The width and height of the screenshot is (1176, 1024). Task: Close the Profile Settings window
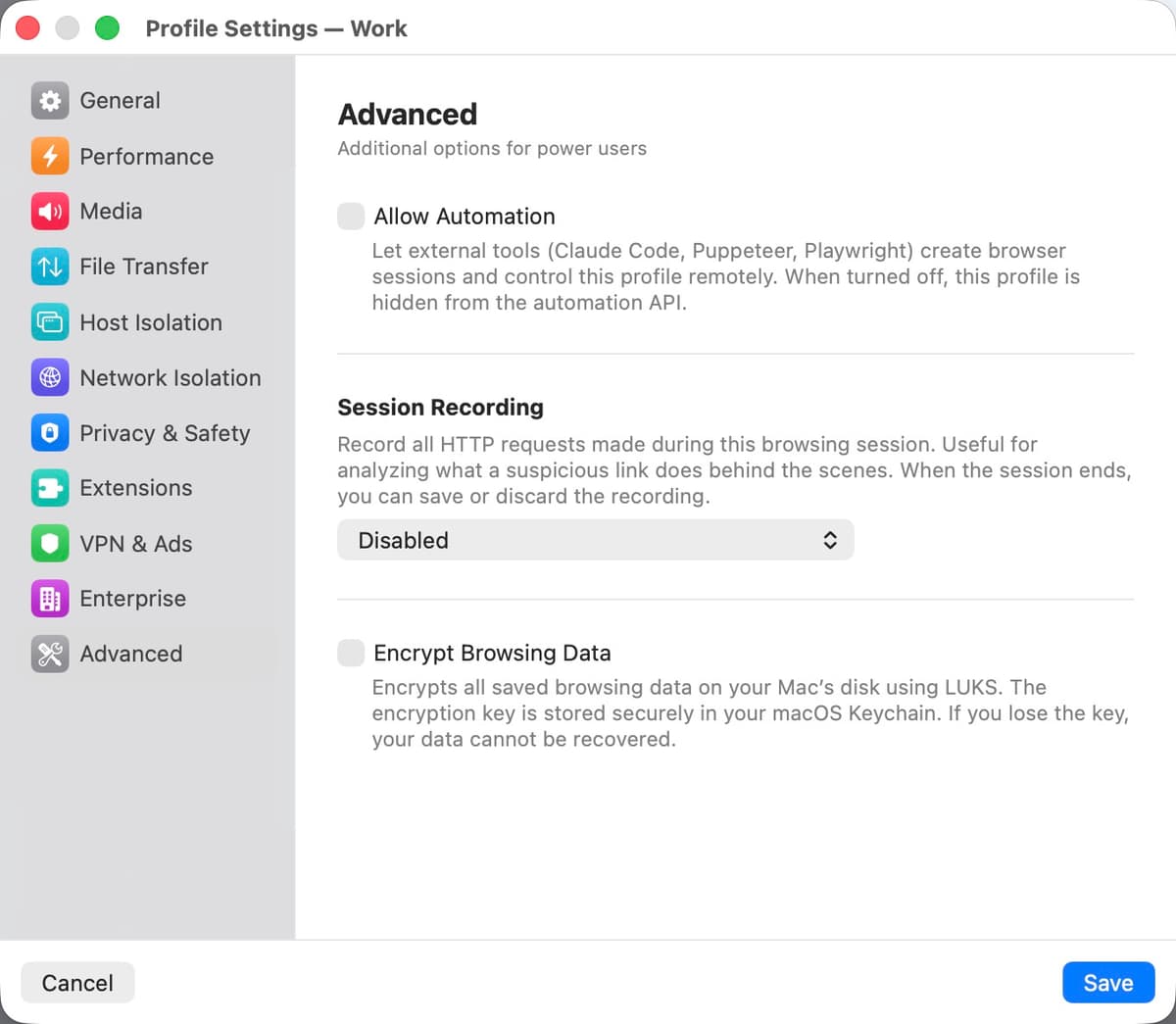[x=27, y=28]
